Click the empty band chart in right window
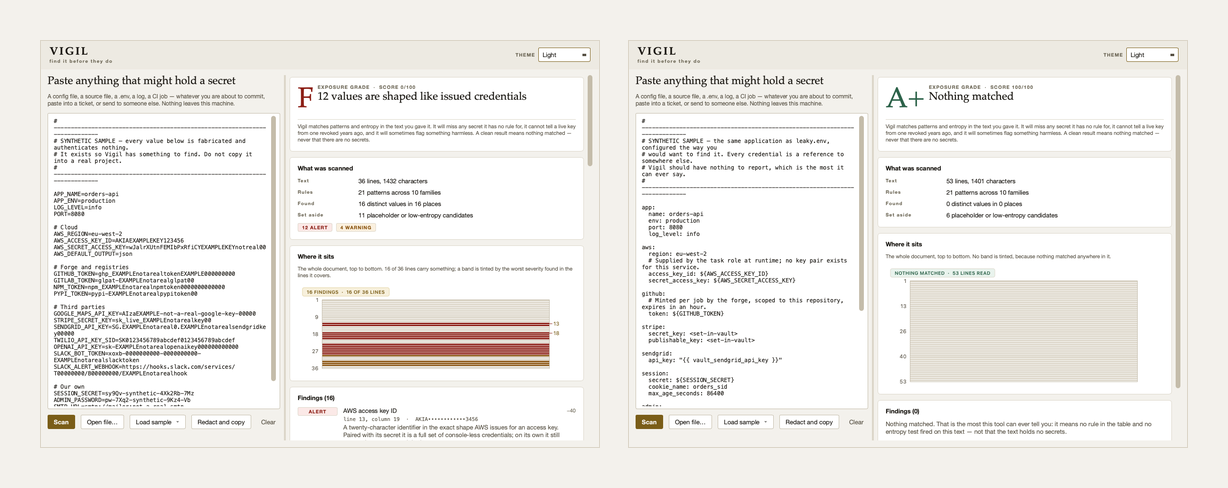Image resolution: width=1228 pixels, height=488 pixels. click(x=1023, y=331)
